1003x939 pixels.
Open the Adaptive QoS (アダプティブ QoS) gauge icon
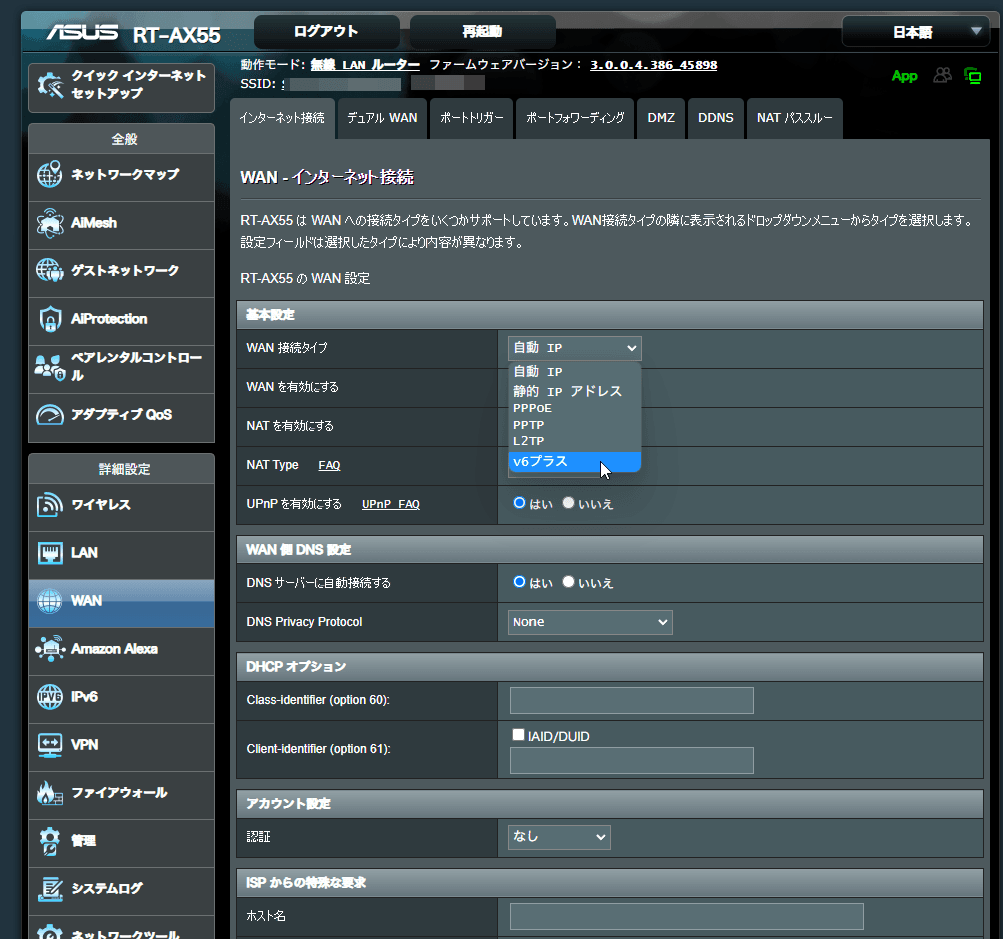[x=50, y=415]
